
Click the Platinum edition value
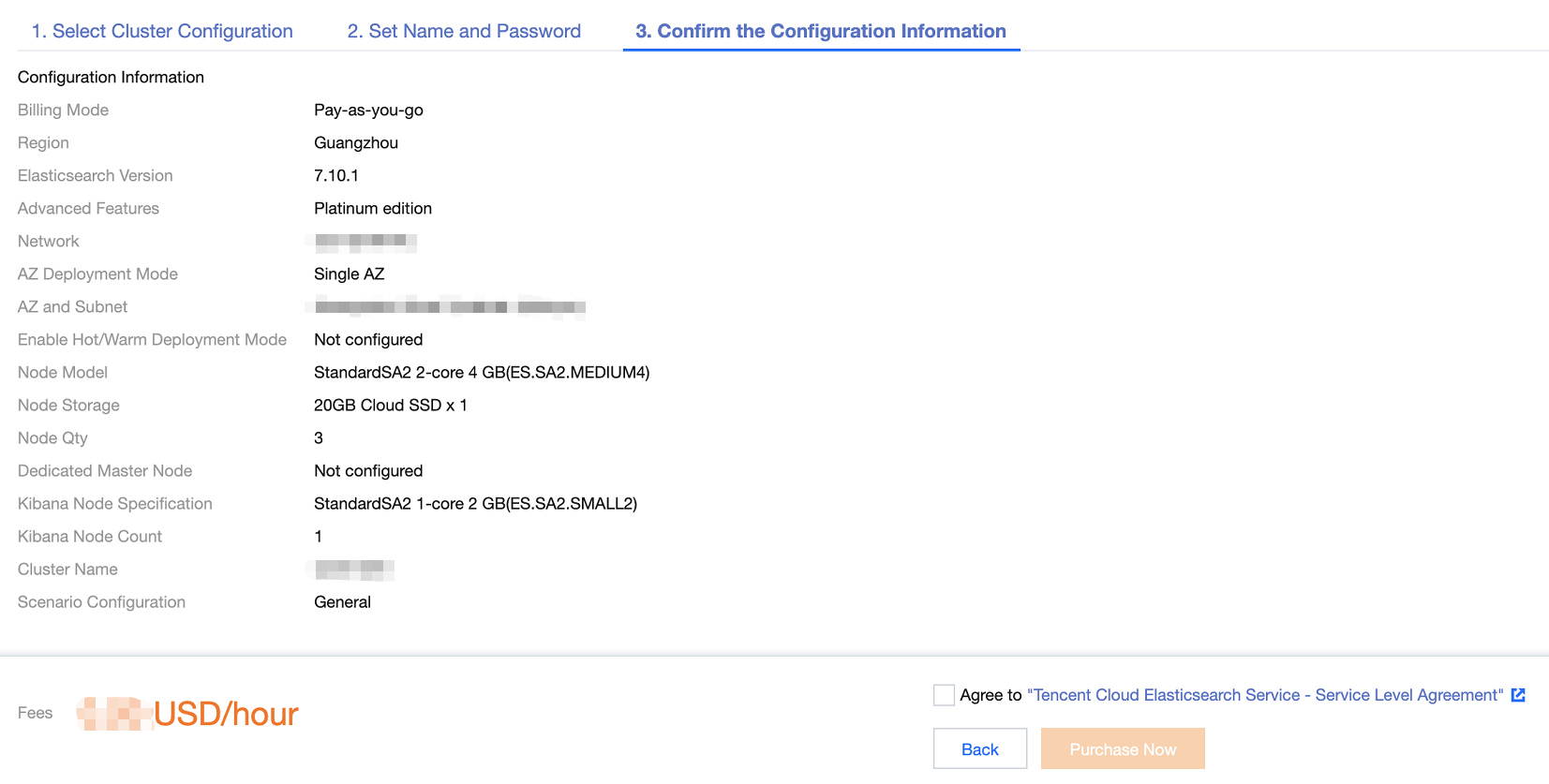pos(373,209)
